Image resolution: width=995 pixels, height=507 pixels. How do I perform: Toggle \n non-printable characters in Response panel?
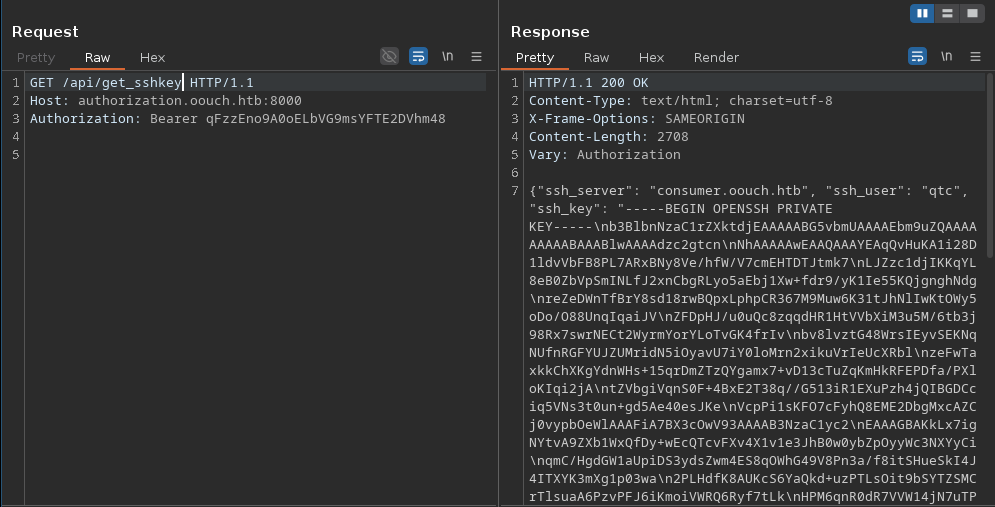point(946,56)
